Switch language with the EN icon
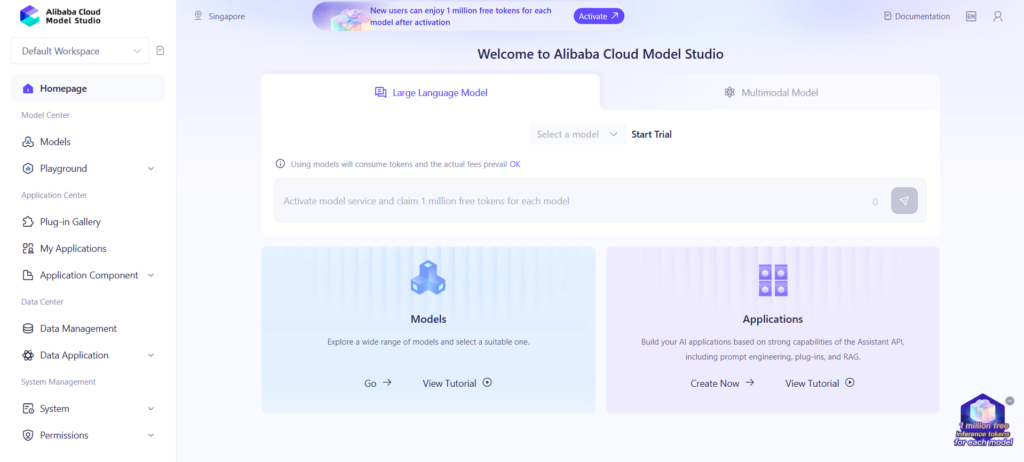1024x462 pixels. [971, 16]
